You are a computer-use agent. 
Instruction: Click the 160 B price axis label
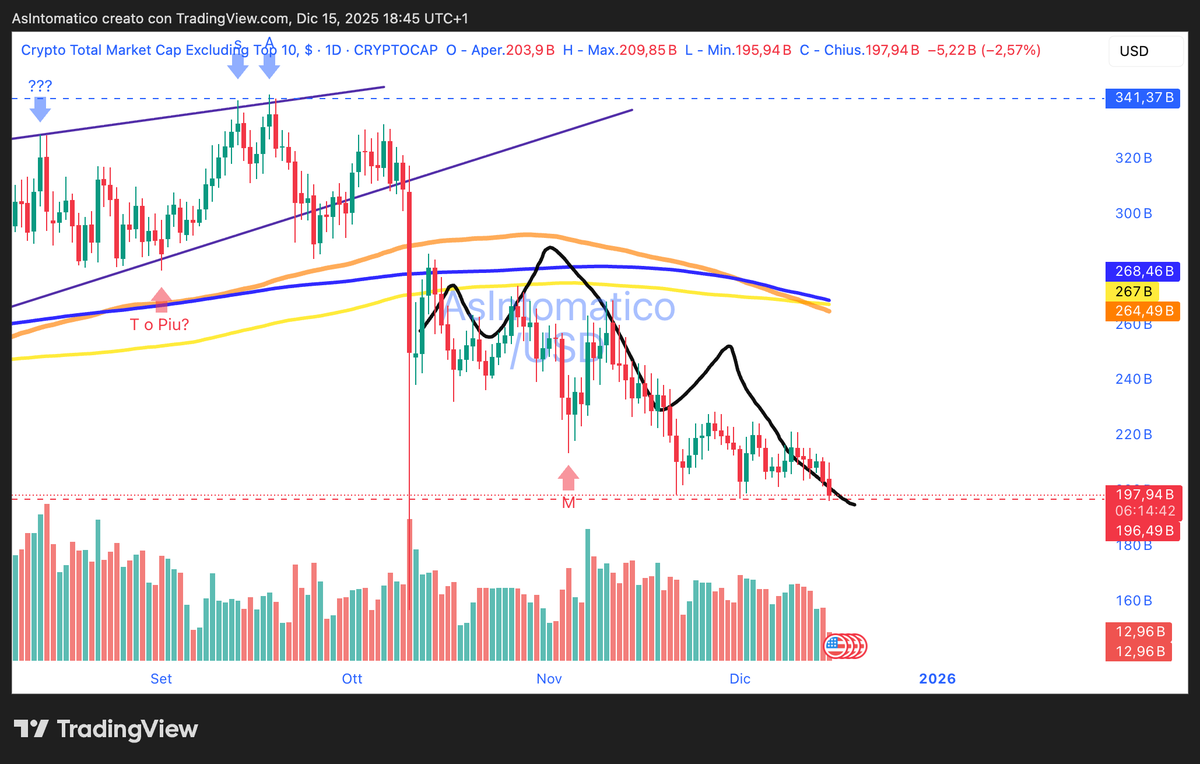point(1135,601)
